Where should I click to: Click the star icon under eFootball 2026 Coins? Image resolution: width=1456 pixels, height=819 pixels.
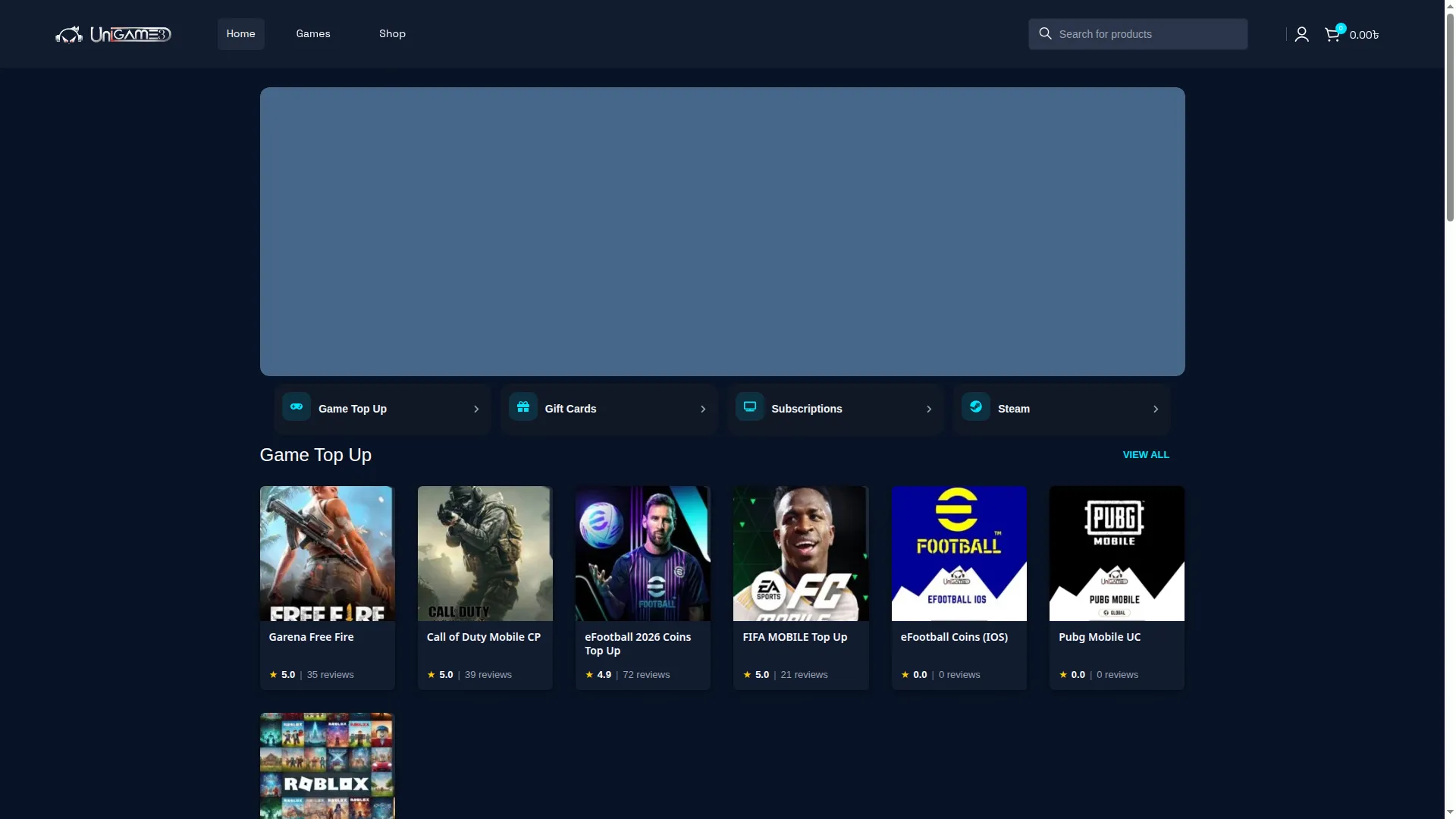click(x=589, y=674)
